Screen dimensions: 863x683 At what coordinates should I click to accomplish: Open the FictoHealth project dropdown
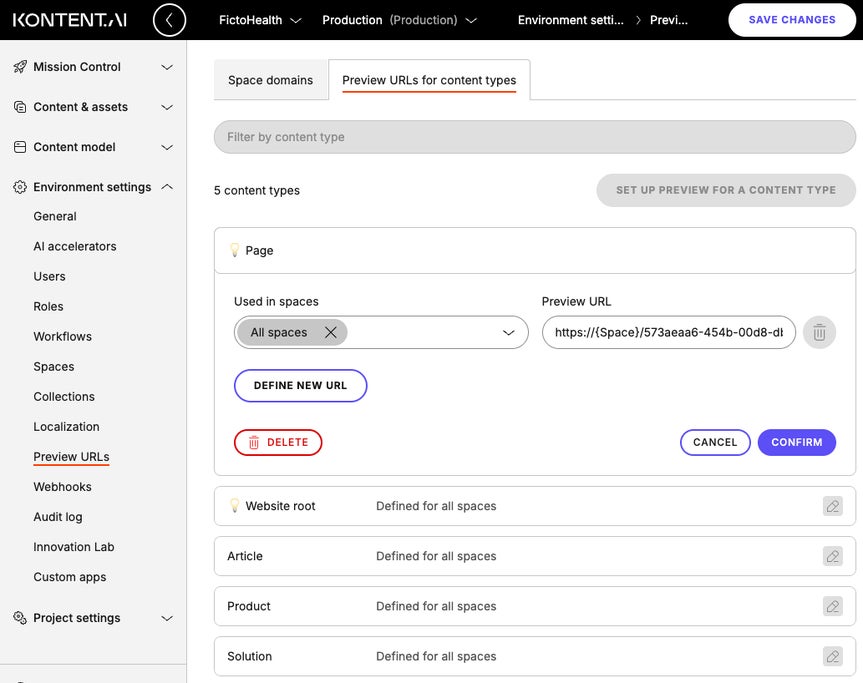pos(260,20)
